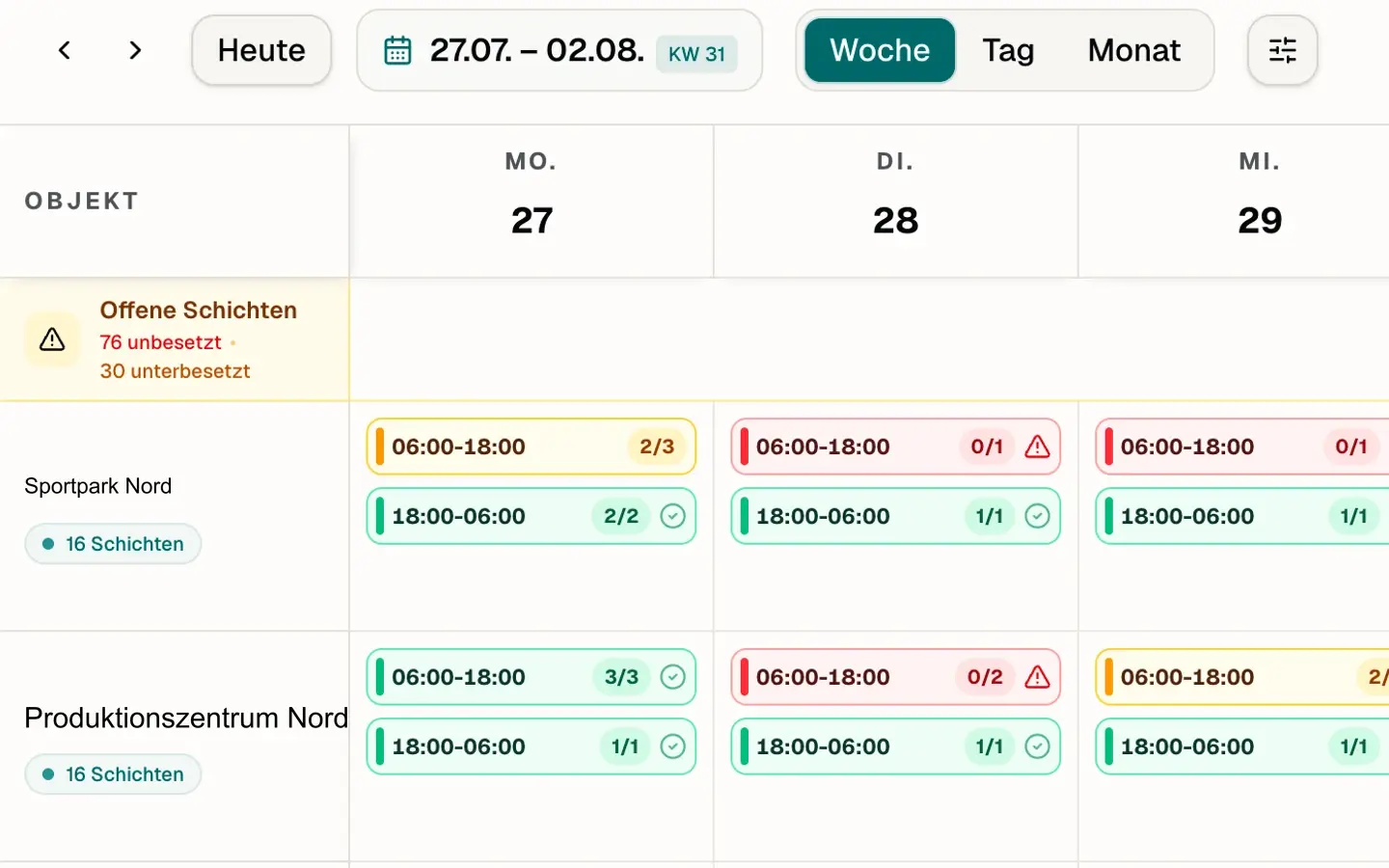Open the filter settings sliders icon
This screenshot has width=1389, height=868.
[1282, 50]
